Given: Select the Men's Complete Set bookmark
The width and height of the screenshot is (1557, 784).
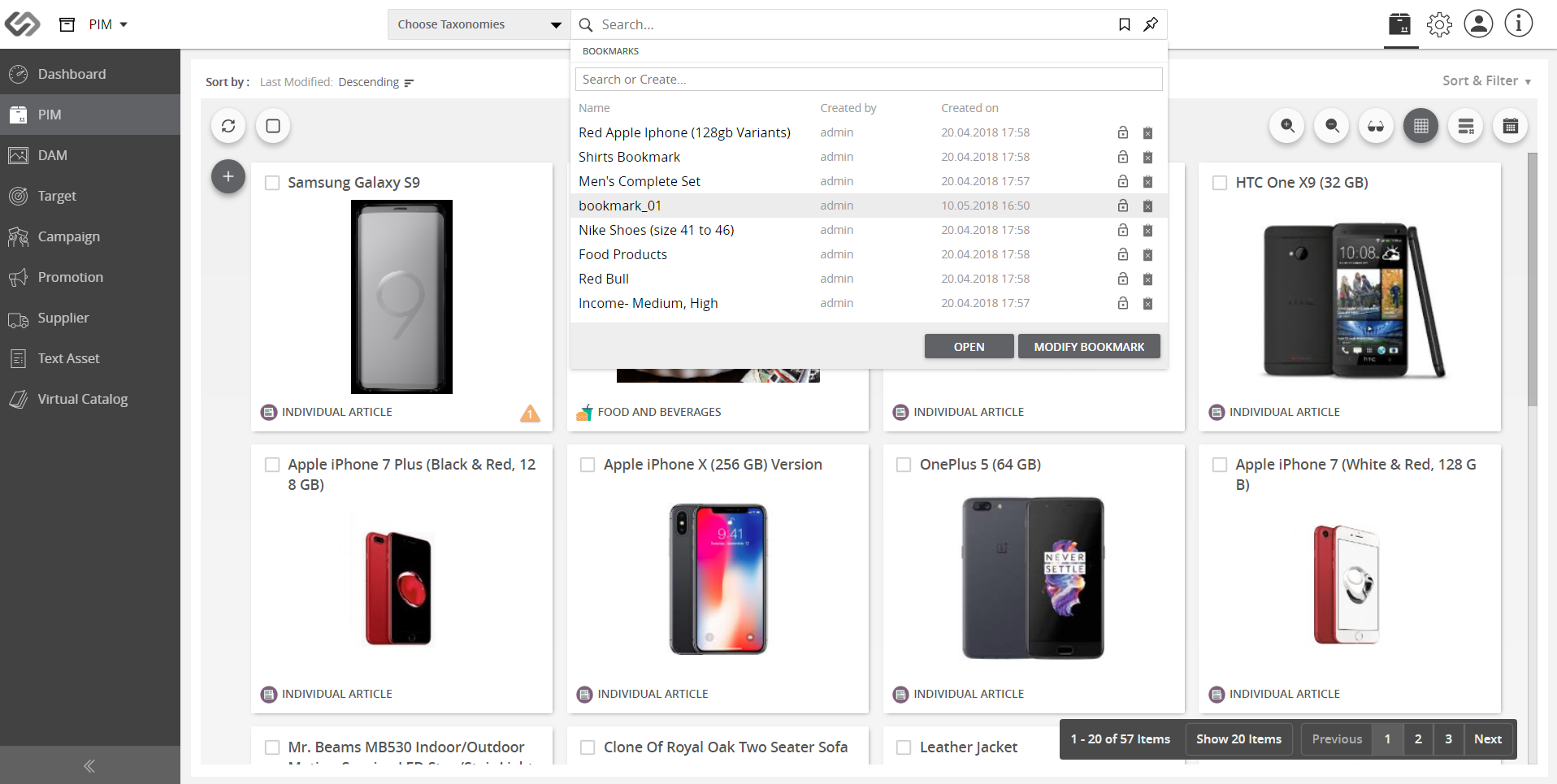Looking at the screenshot, I should [869, 181].
